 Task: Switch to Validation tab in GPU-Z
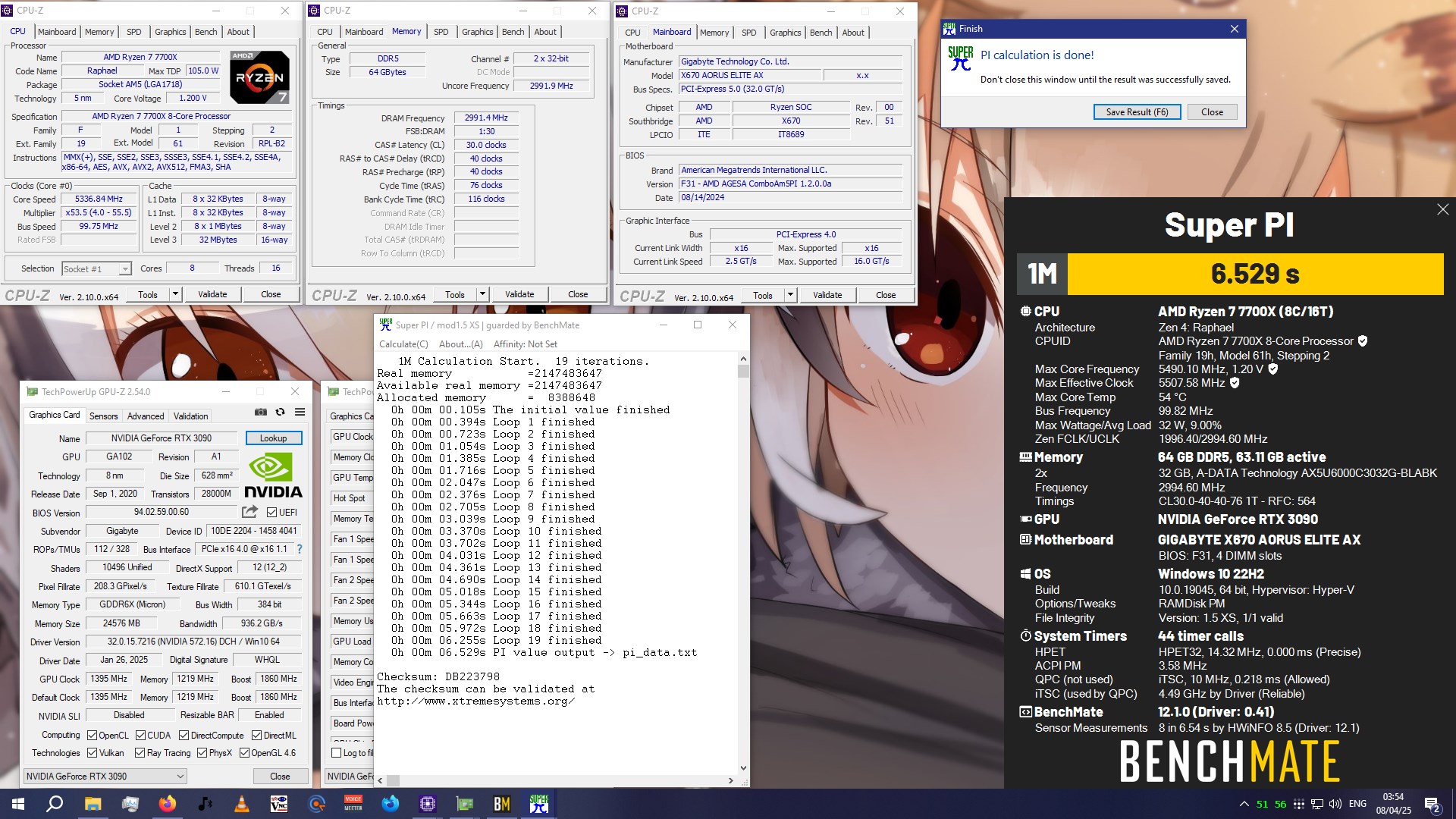(190, 416)
